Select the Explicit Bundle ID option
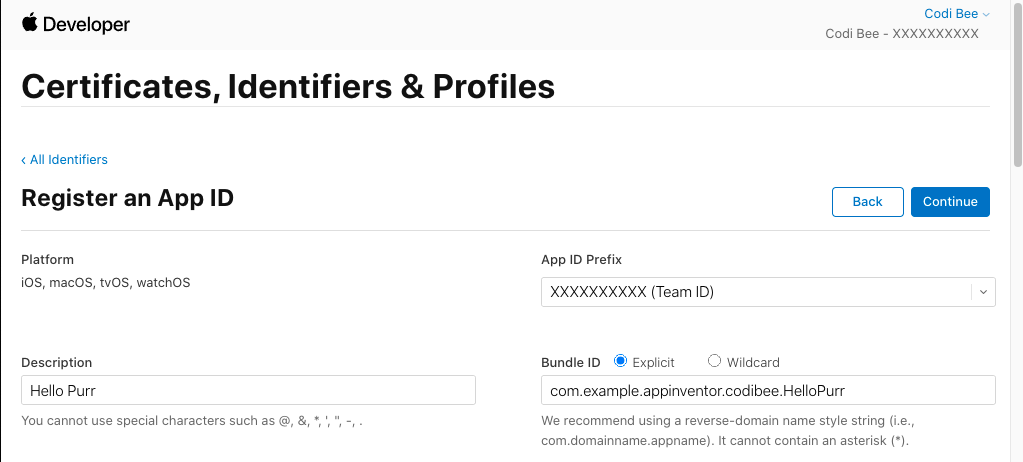 coord(620,361)
